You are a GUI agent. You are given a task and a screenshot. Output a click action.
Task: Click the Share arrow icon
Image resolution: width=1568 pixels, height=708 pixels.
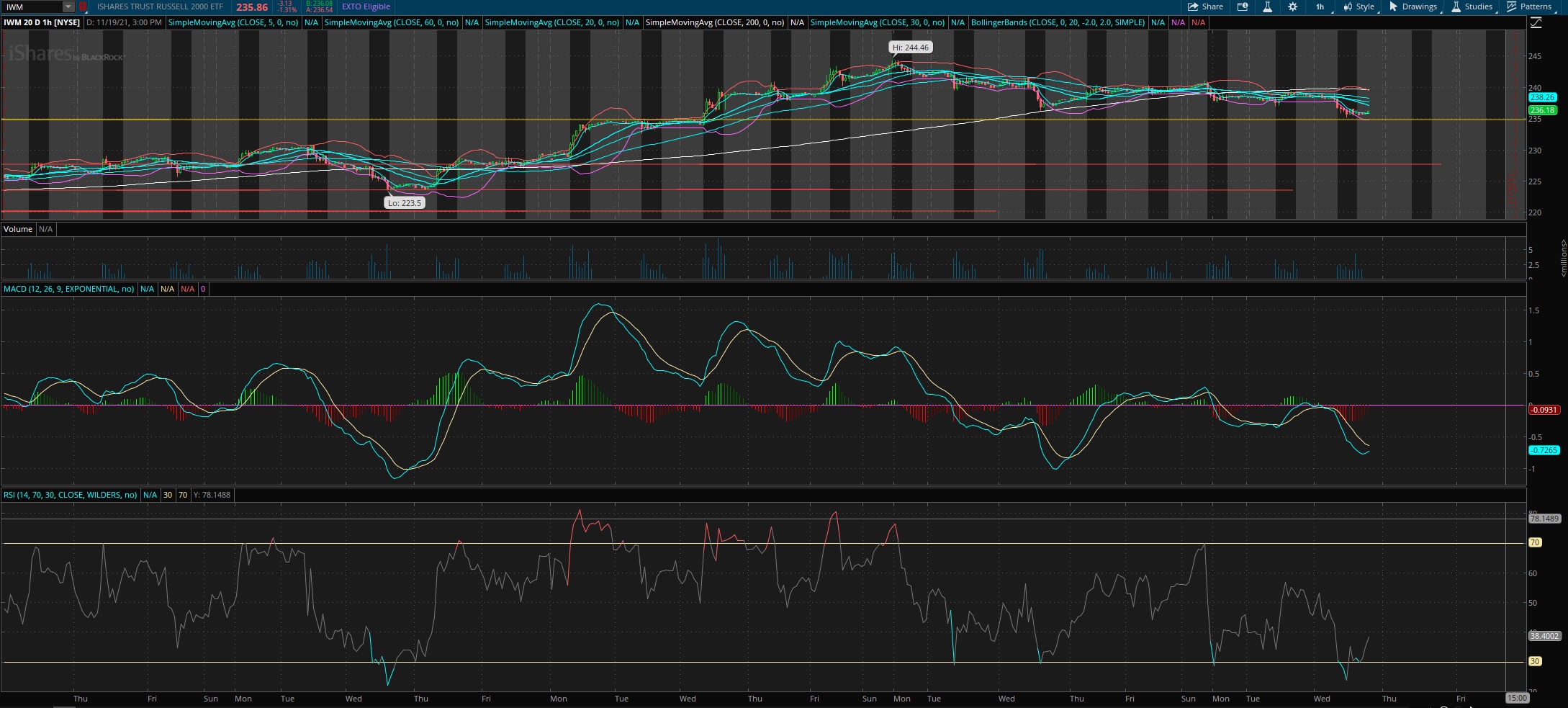coord(1193,6)
